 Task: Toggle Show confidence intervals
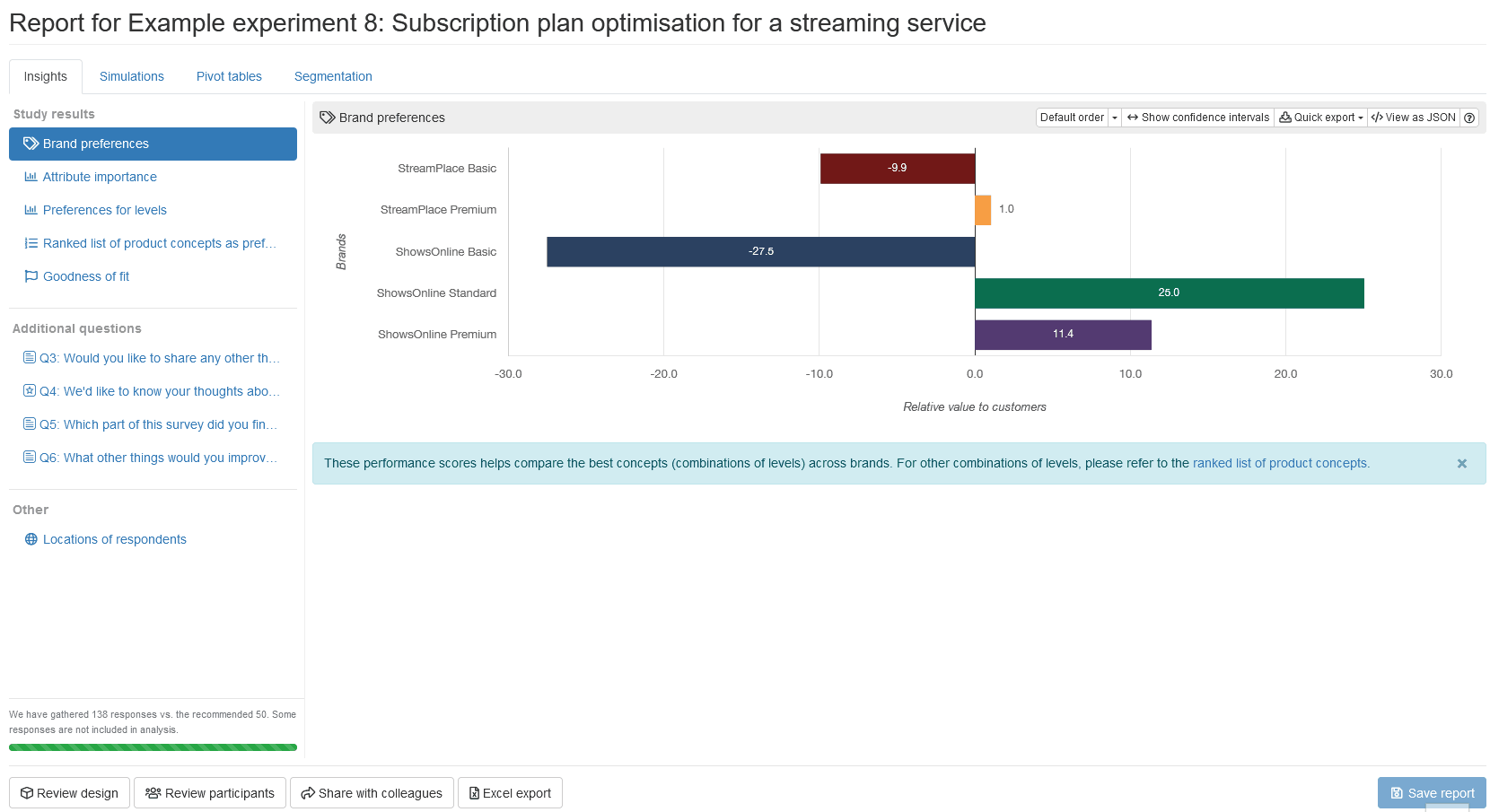1197,118
